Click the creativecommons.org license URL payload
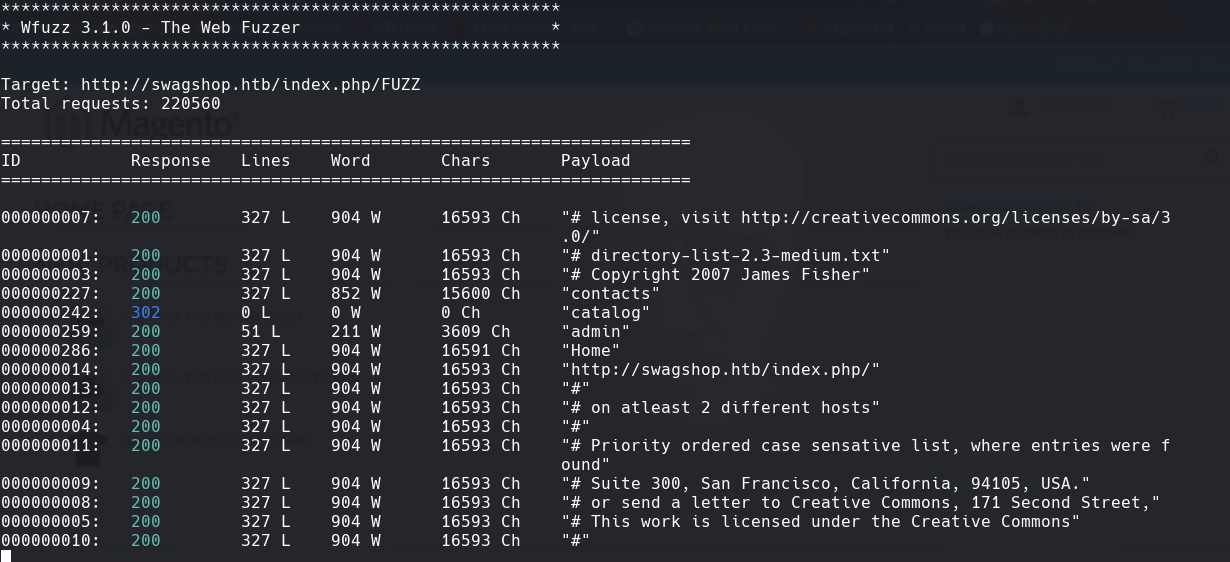The width and height of the screenshot is (1230, 562). [x=866, y=226]
